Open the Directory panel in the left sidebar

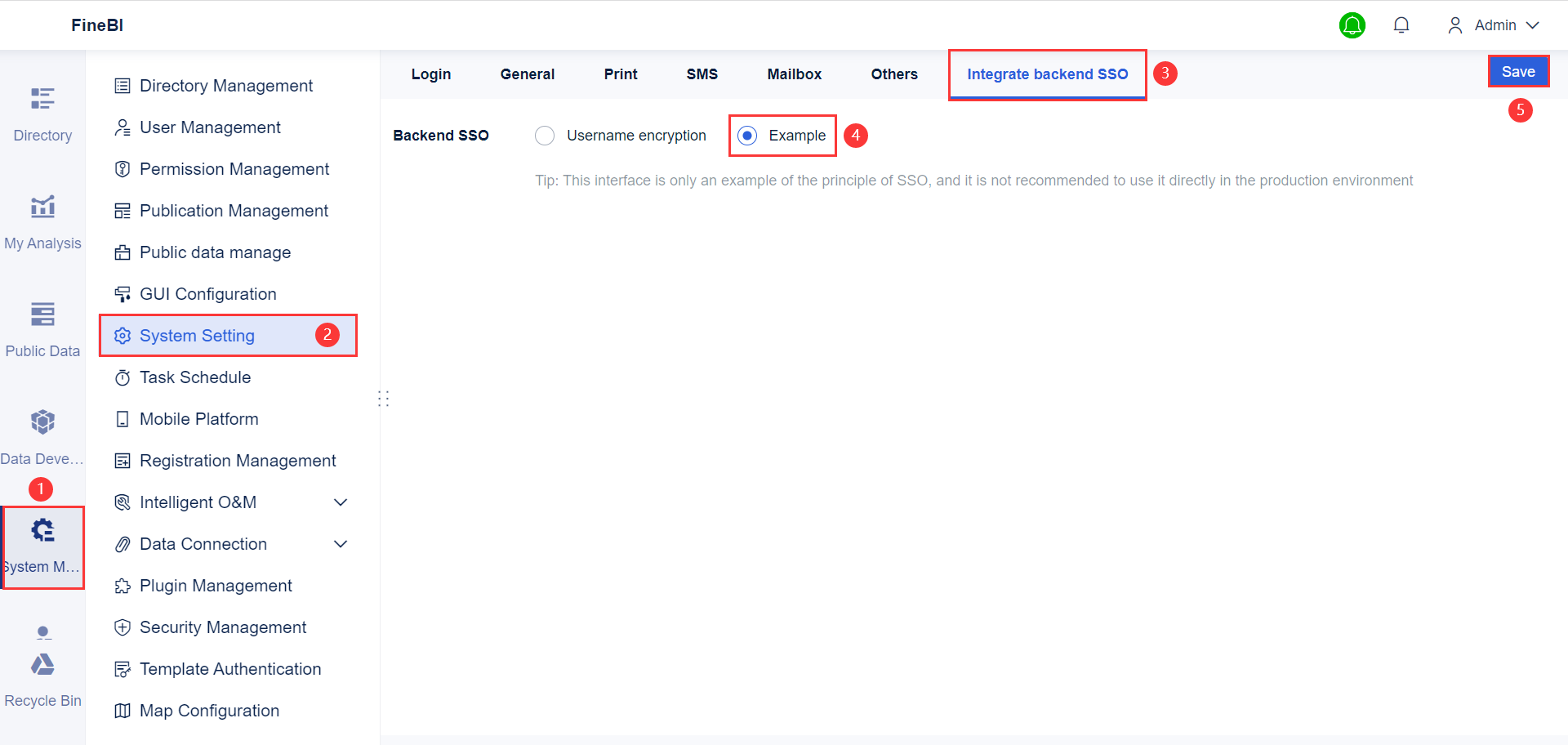(x=42, y=110)
